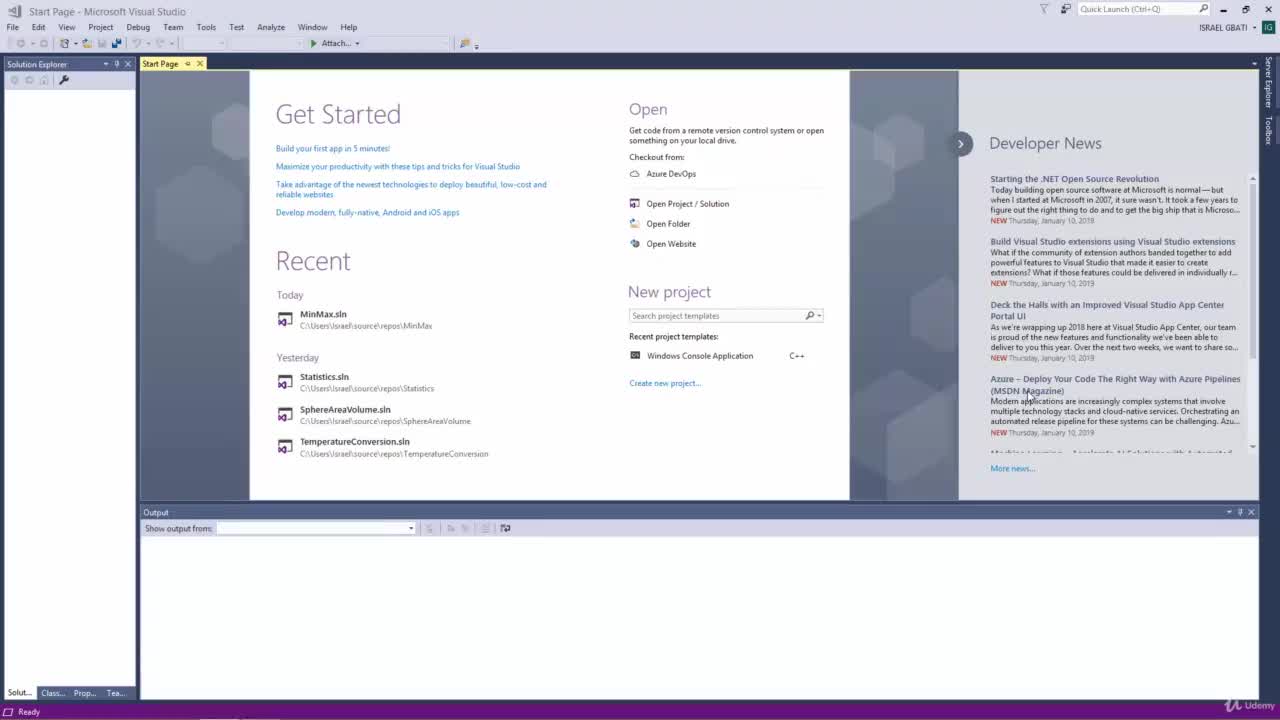Click the Create new project link
Viewport: 1280px width, 720px height.
tap(665, 383)
